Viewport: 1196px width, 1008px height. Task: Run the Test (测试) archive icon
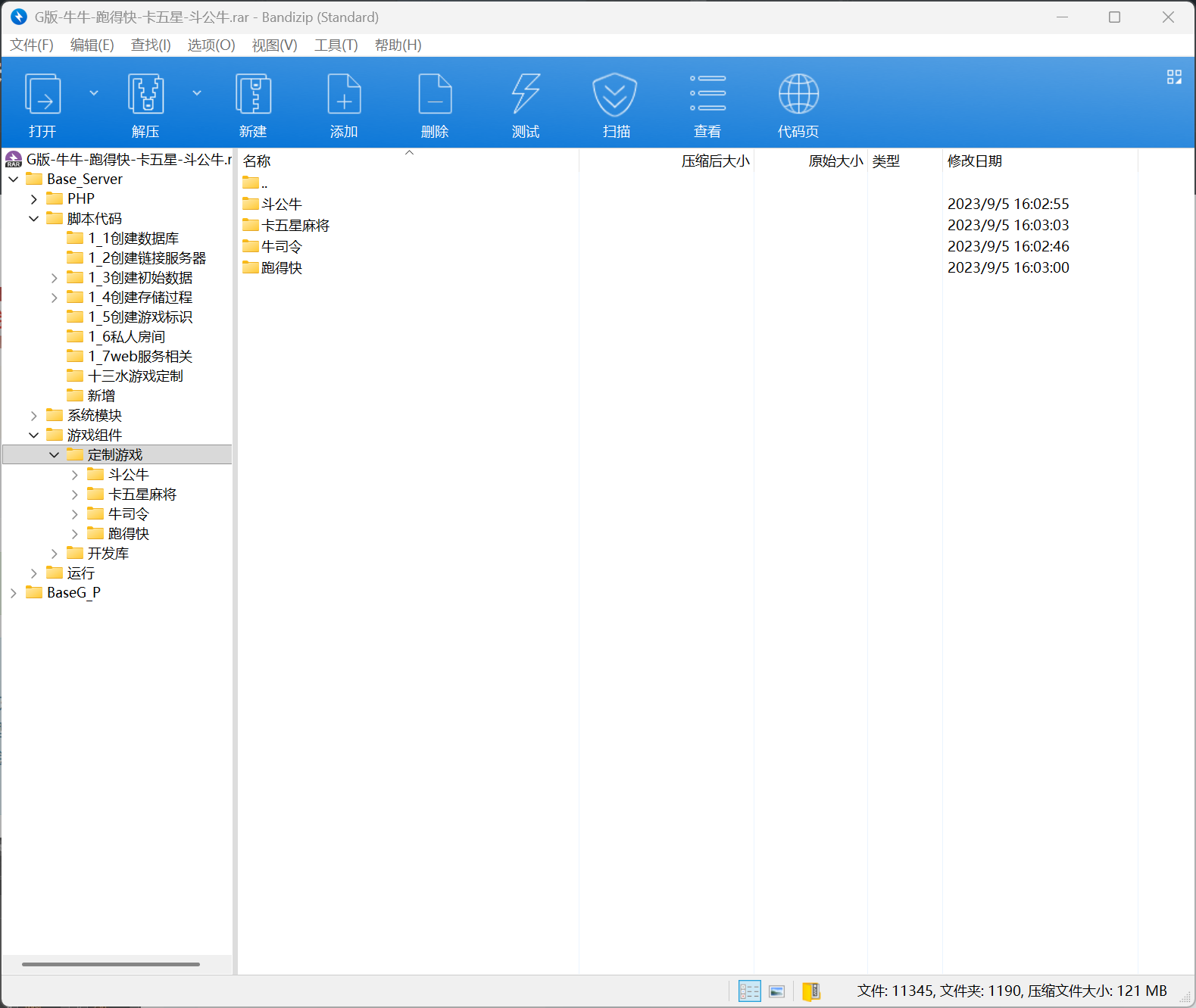[526, 95]
